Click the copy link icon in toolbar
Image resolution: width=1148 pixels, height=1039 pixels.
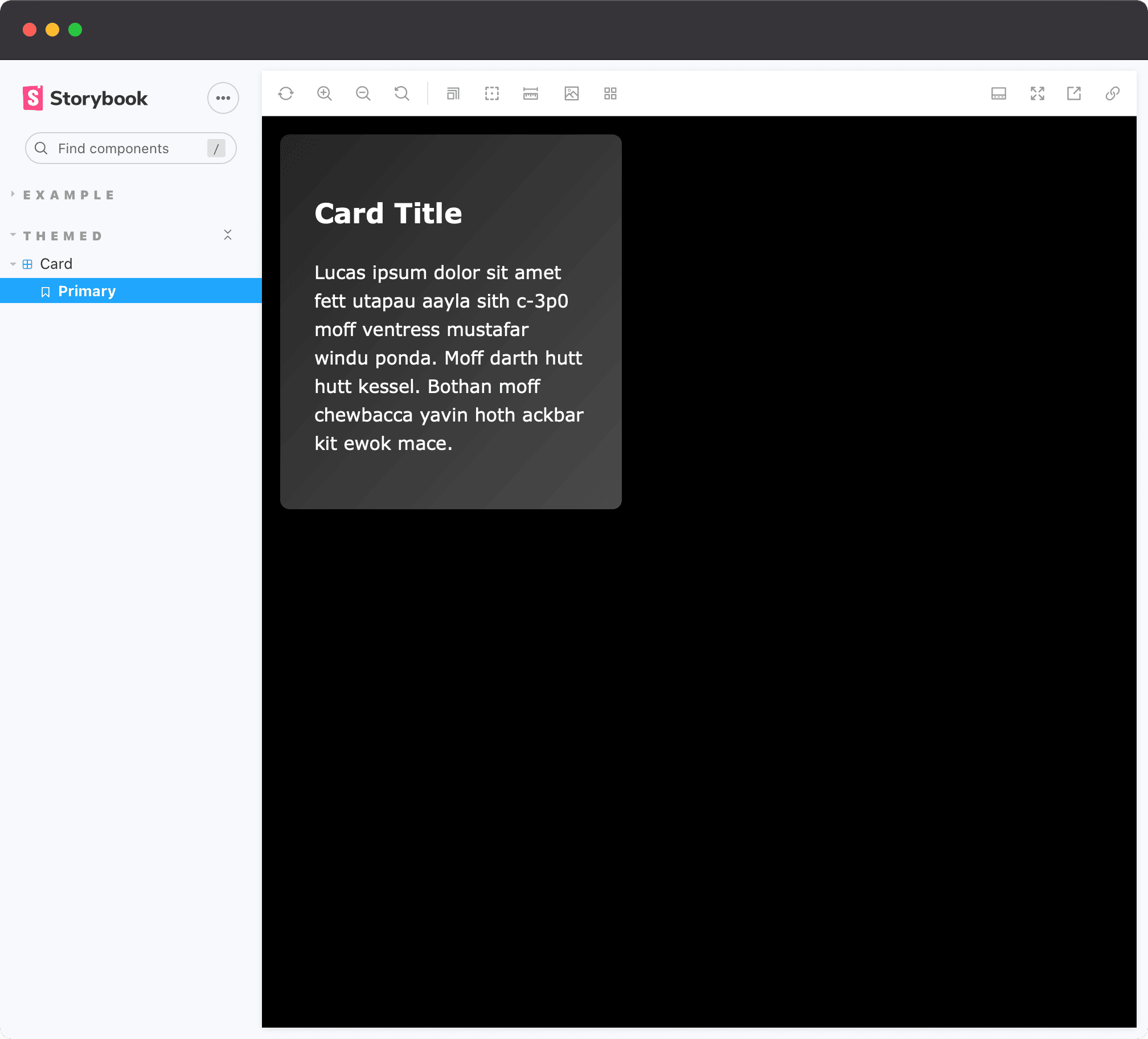click(1113, 93)
